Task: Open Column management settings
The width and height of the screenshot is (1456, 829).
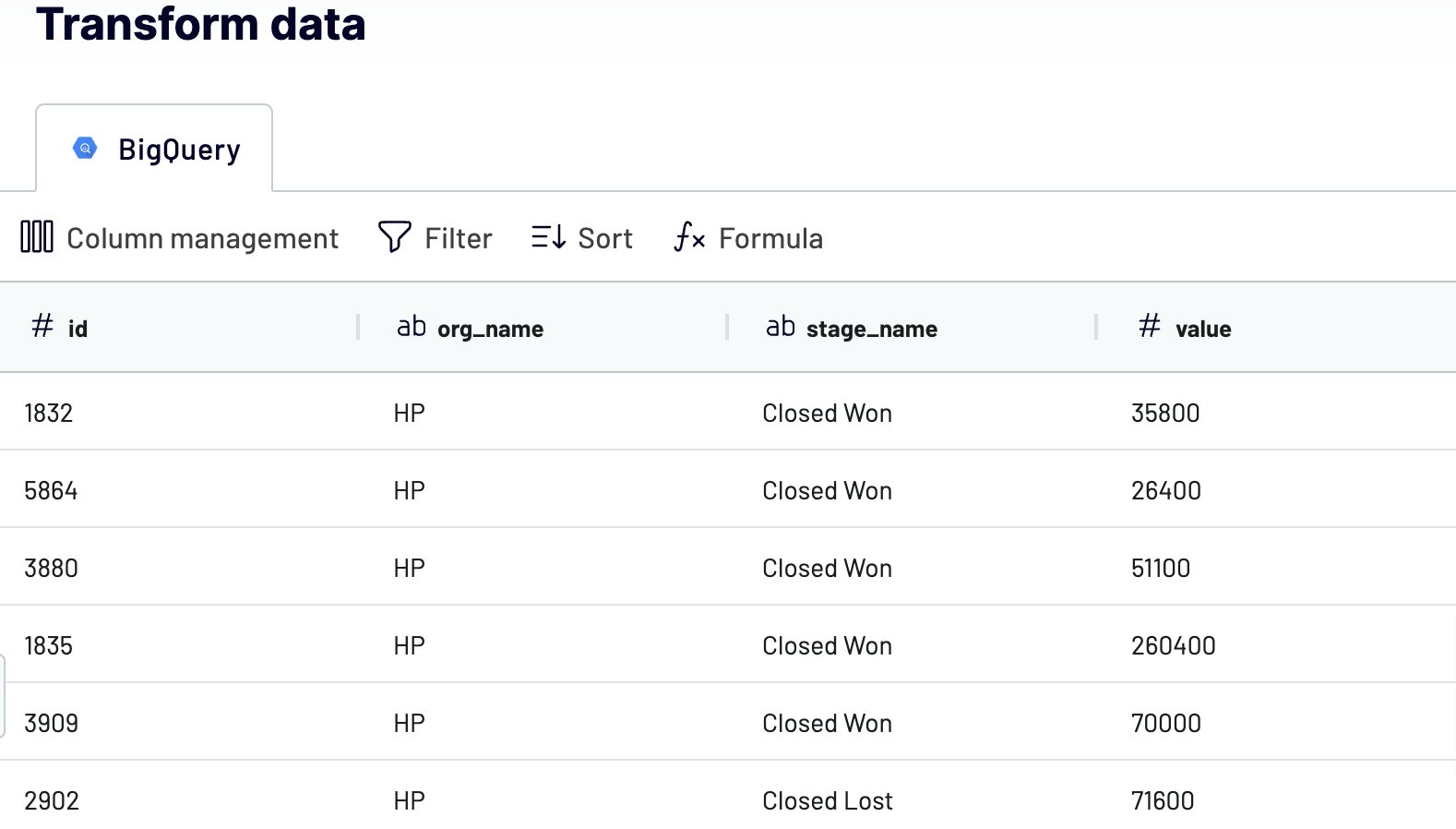Action: 202,237
